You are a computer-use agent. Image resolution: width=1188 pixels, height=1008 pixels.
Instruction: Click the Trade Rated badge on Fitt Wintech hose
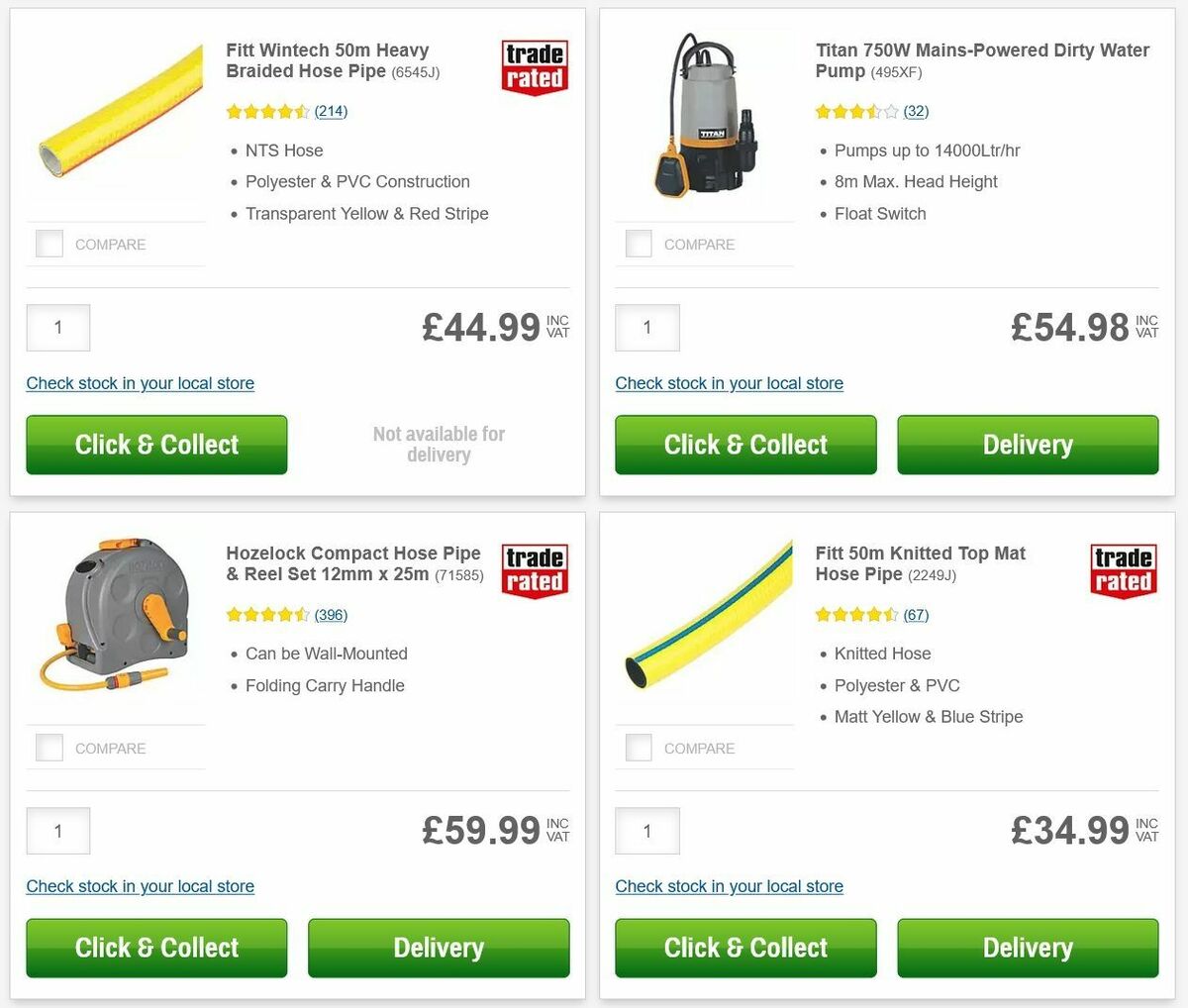pyautogui.click(x=534, y=65)
